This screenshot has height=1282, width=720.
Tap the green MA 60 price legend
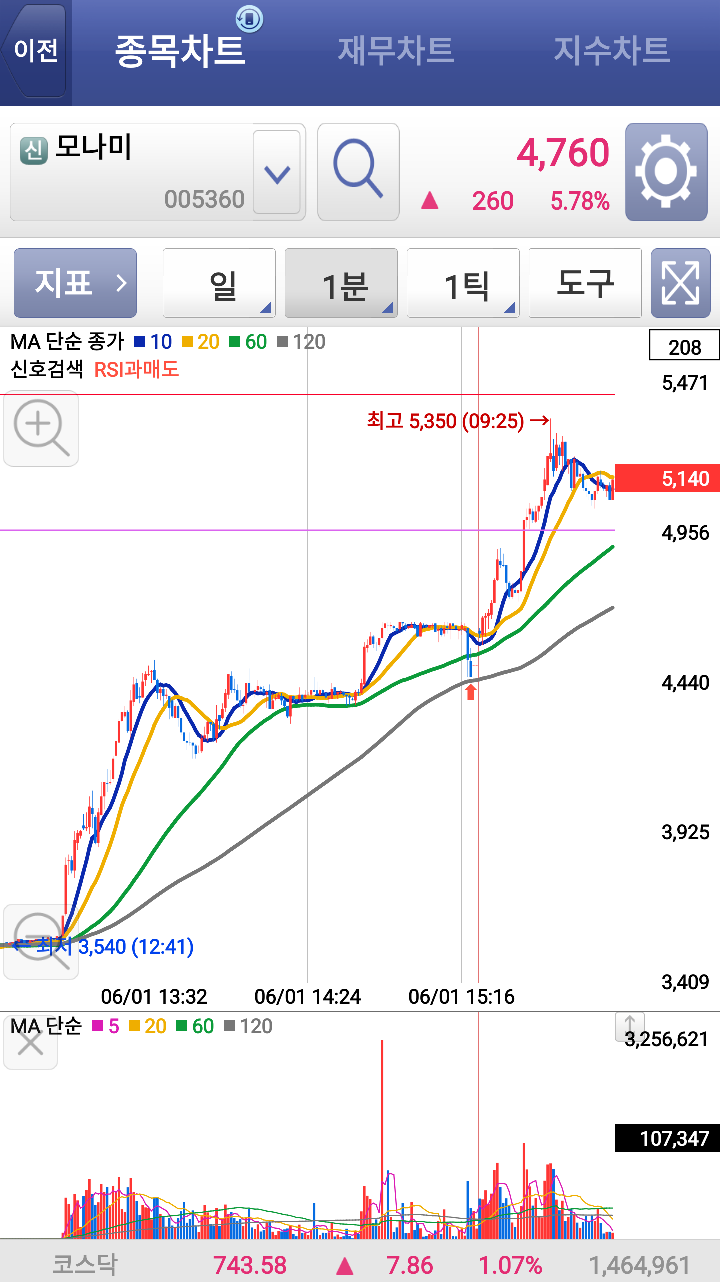coord(249,342)
